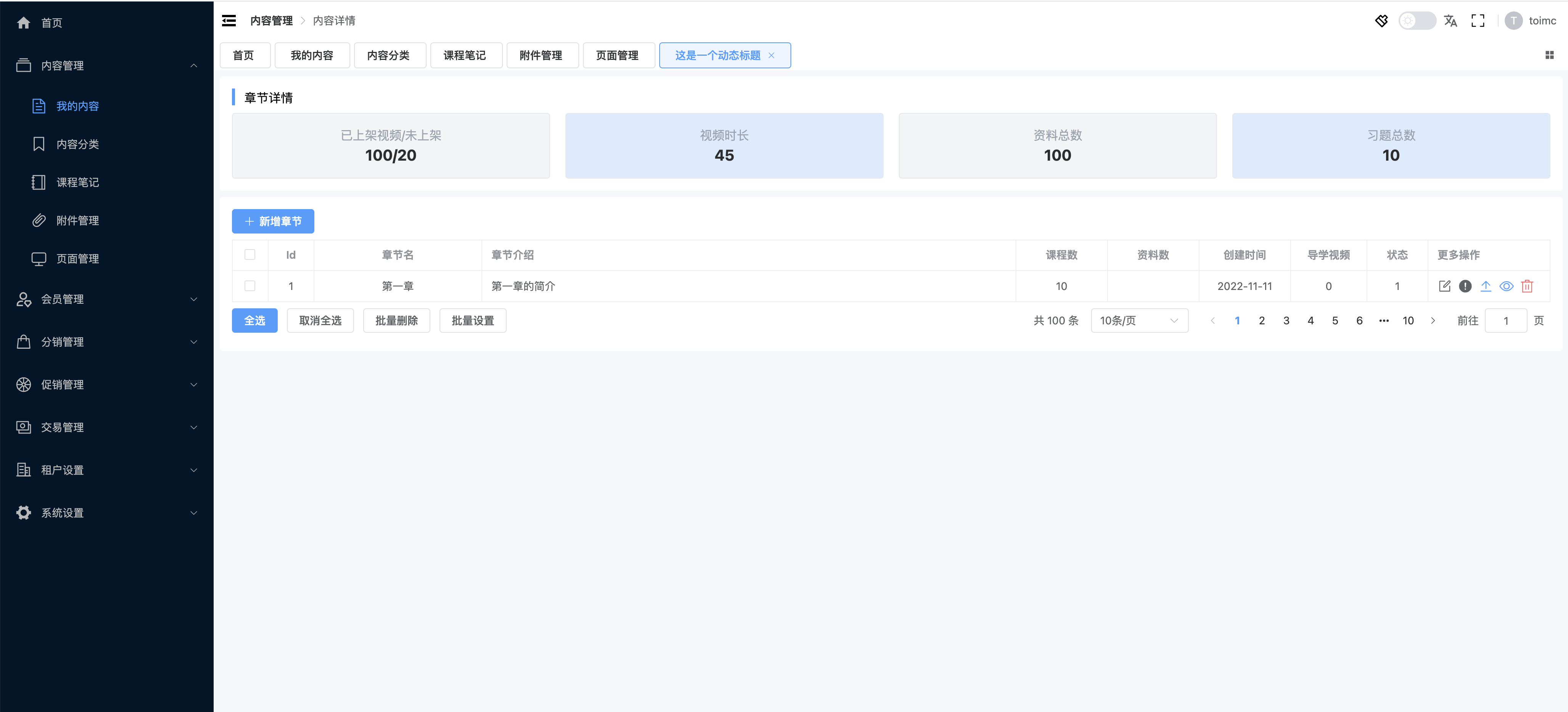Expand the 会员管理 sidebar menu
The image size is (1568, 712).
106,300
